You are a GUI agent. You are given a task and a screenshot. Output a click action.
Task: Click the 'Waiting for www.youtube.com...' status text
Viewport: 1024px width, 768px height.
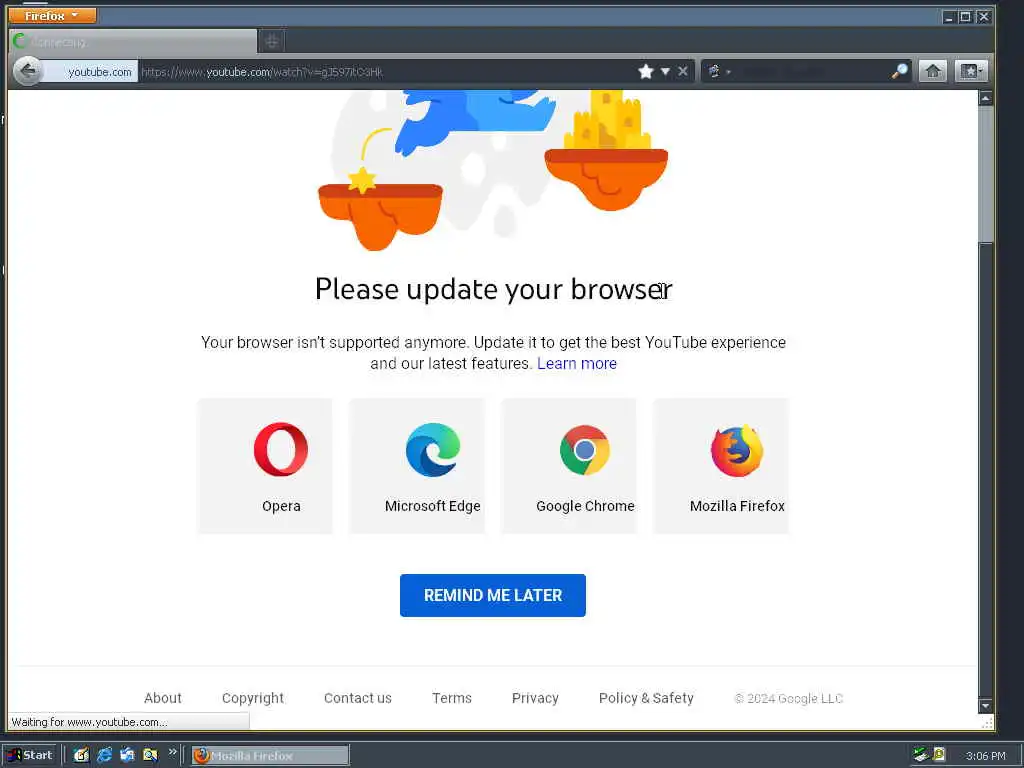coord(89,722)
